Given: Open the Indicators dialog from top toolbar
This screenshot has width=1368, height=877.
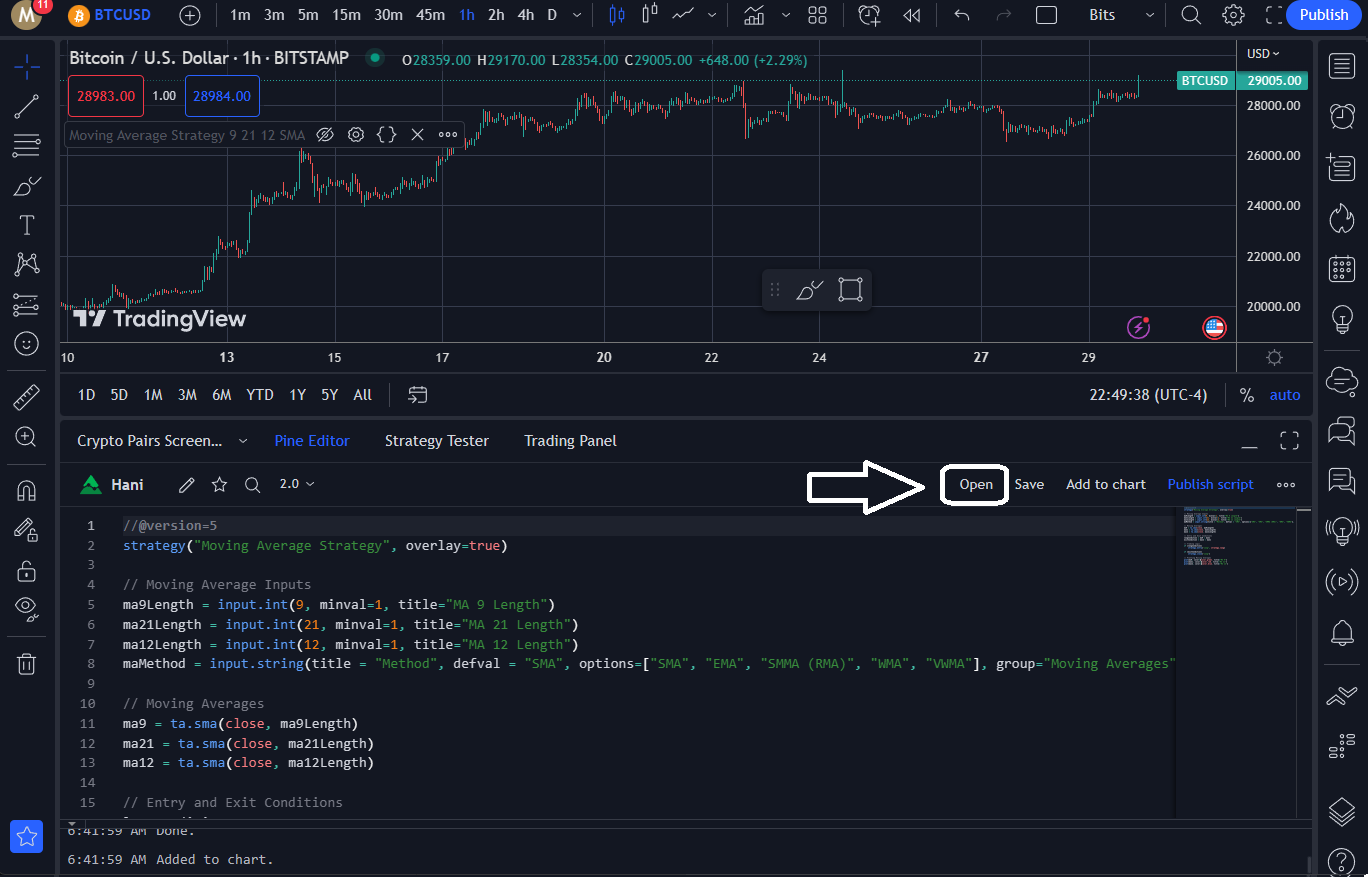Looking at the screenshot, I should (754, 15).
